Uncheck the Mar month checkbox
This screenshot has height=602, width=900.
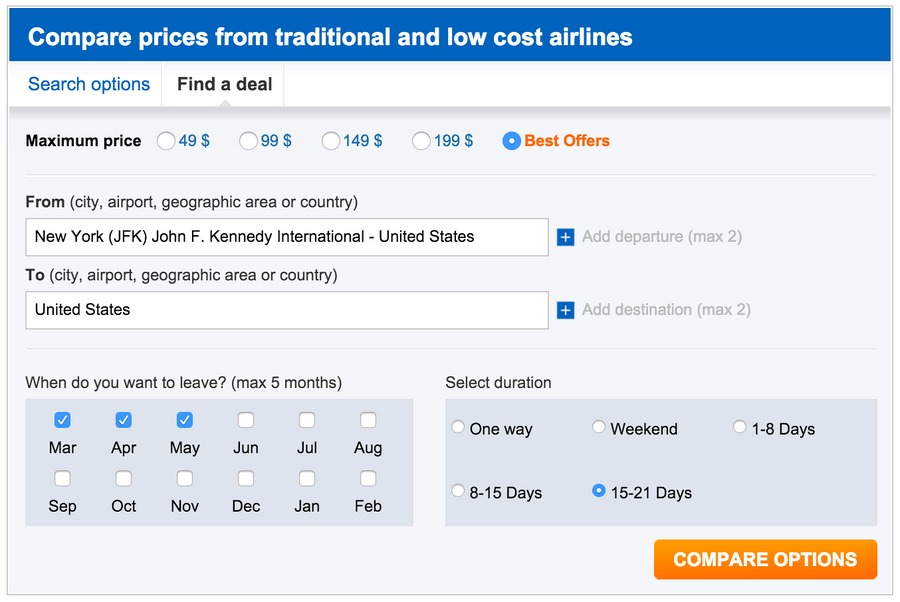coord(63,420)
